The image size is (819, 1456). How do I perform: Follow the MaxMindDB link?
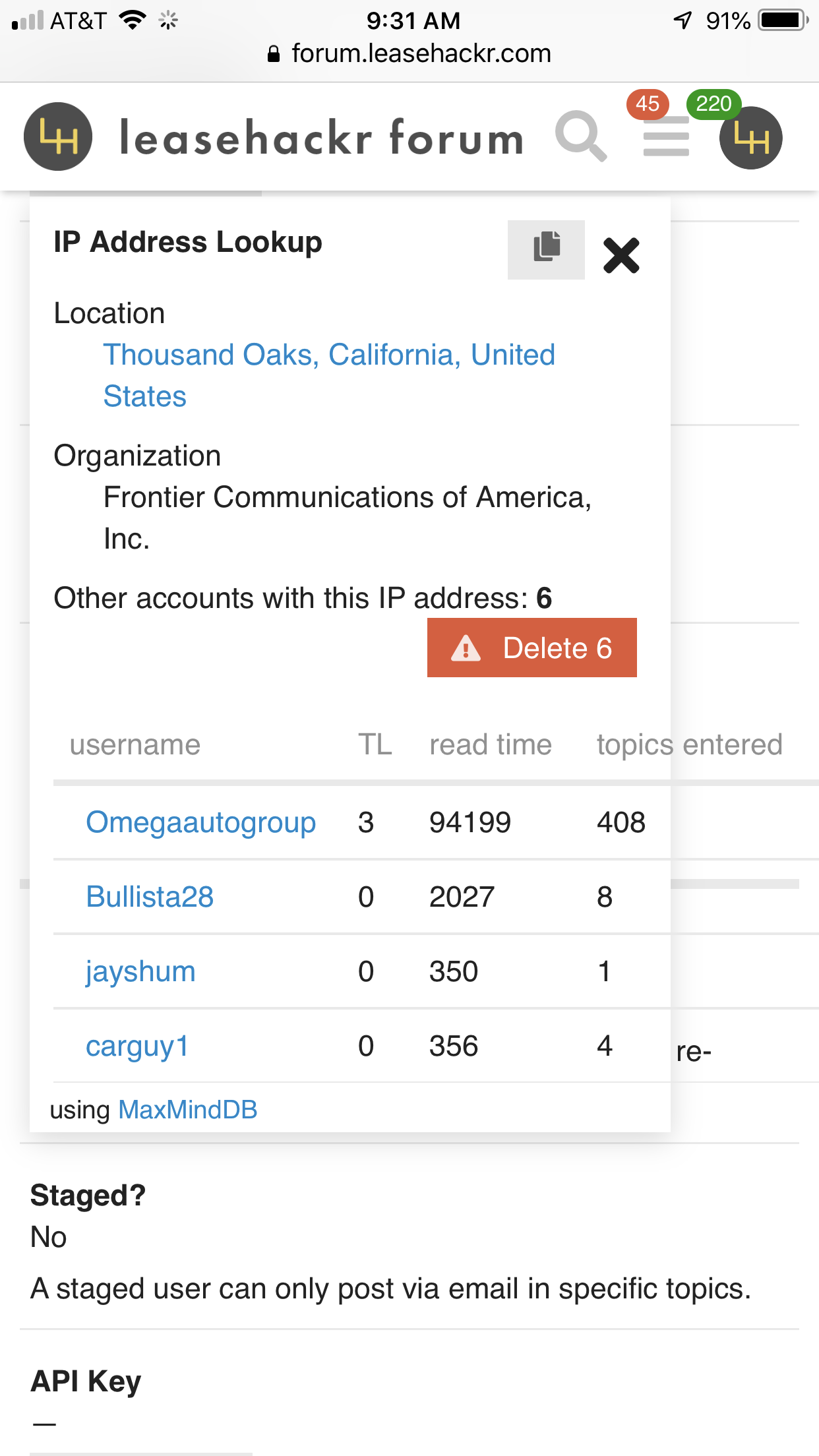point(188,1110)
